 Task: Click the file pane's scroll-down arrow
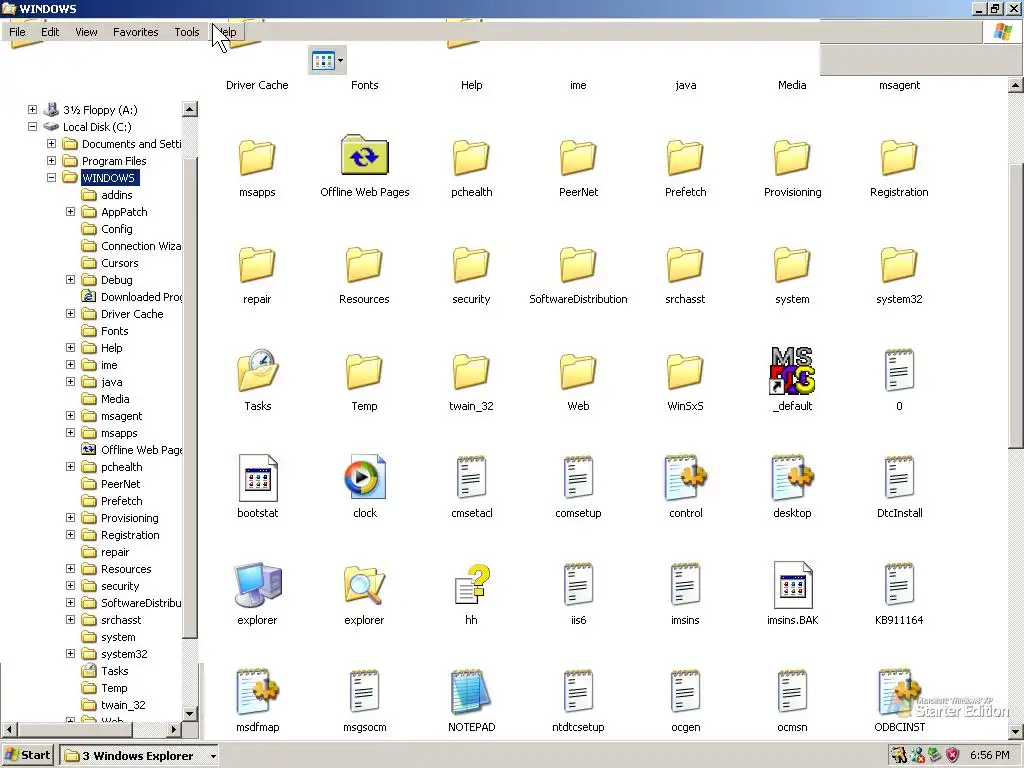tap(1016, 731)
